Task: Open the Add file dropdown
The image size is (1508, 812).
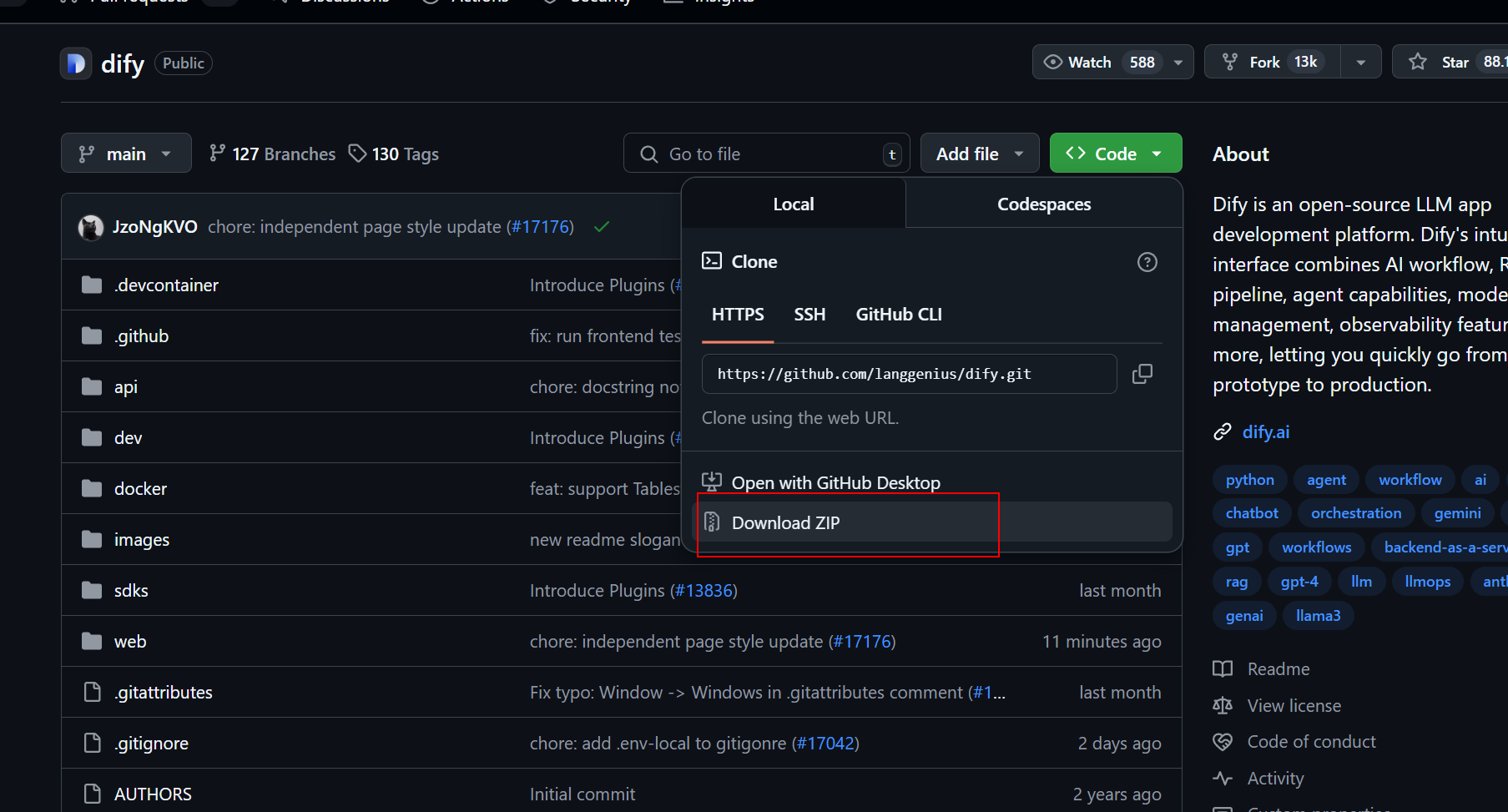Action: 980,154
